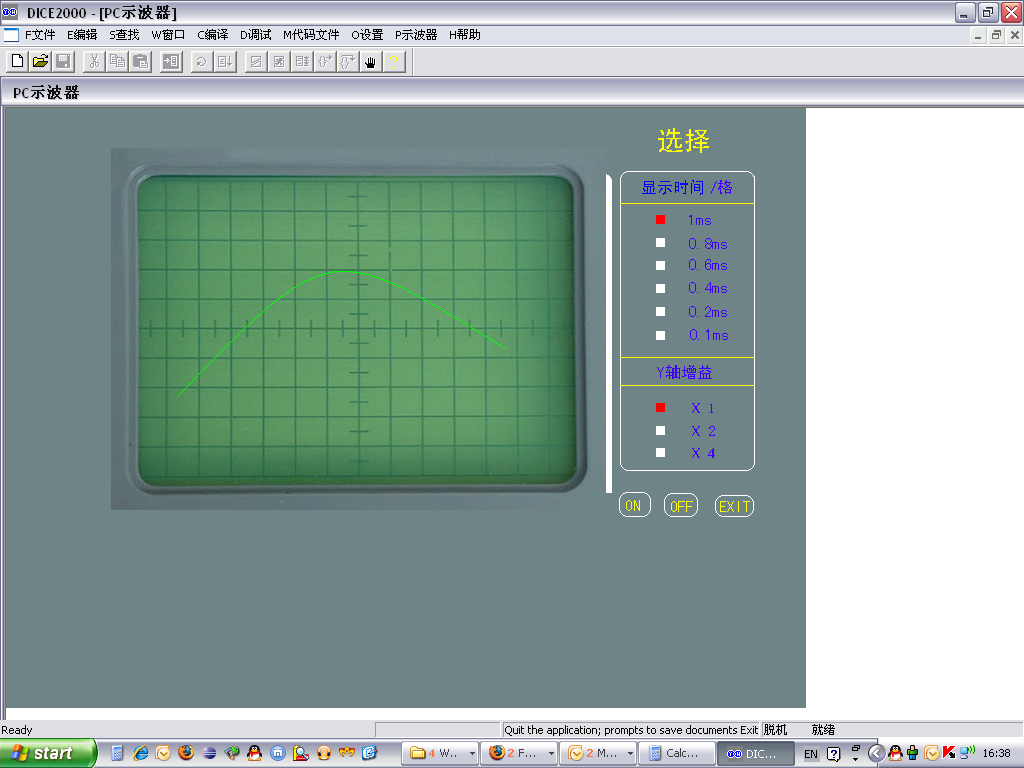Select 0.1ms display time option
This screenshot has width=1024, height=768.
[x=660, y=336]
